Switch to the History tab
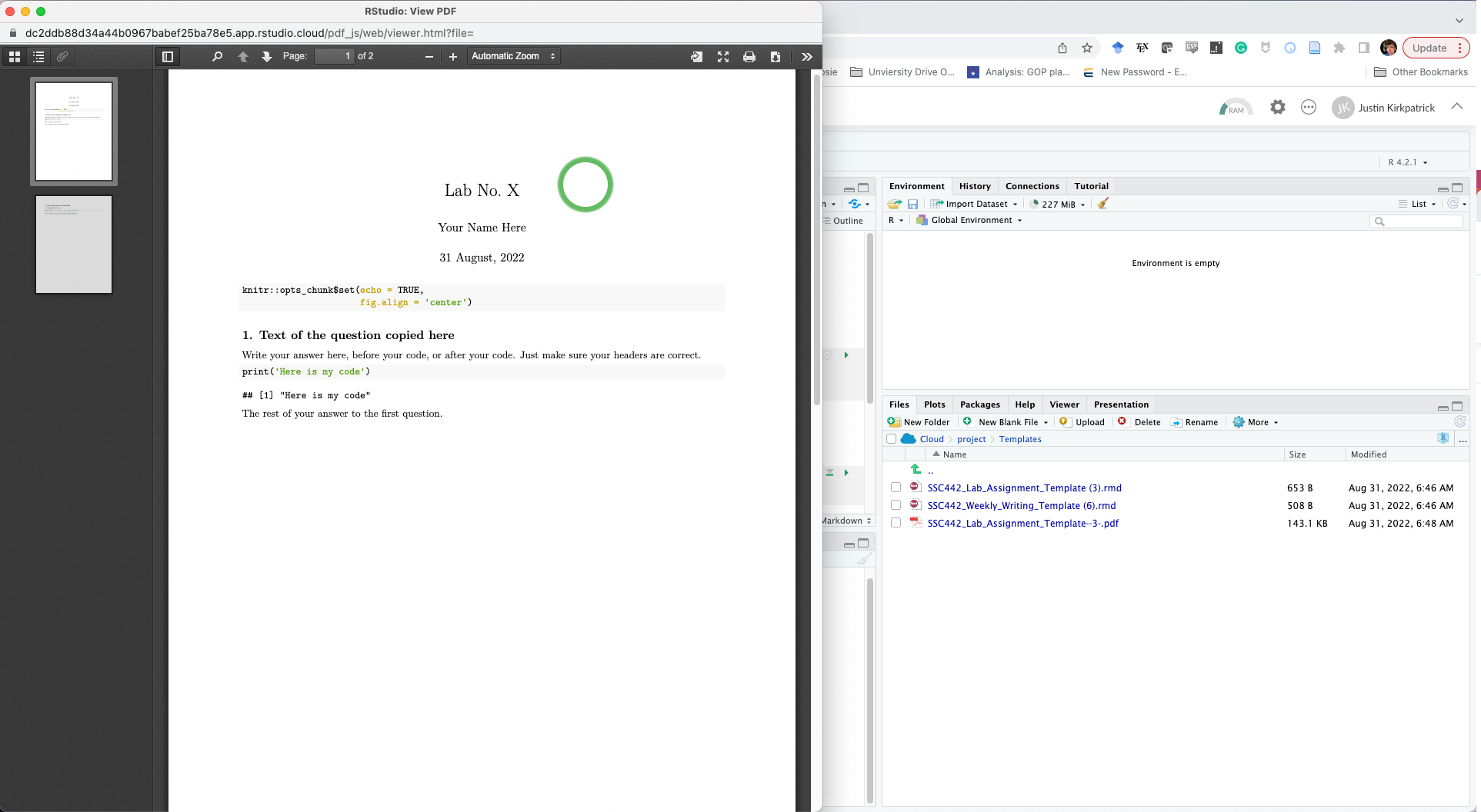This screenshot has height=812, width=1481. click(974, 186)
